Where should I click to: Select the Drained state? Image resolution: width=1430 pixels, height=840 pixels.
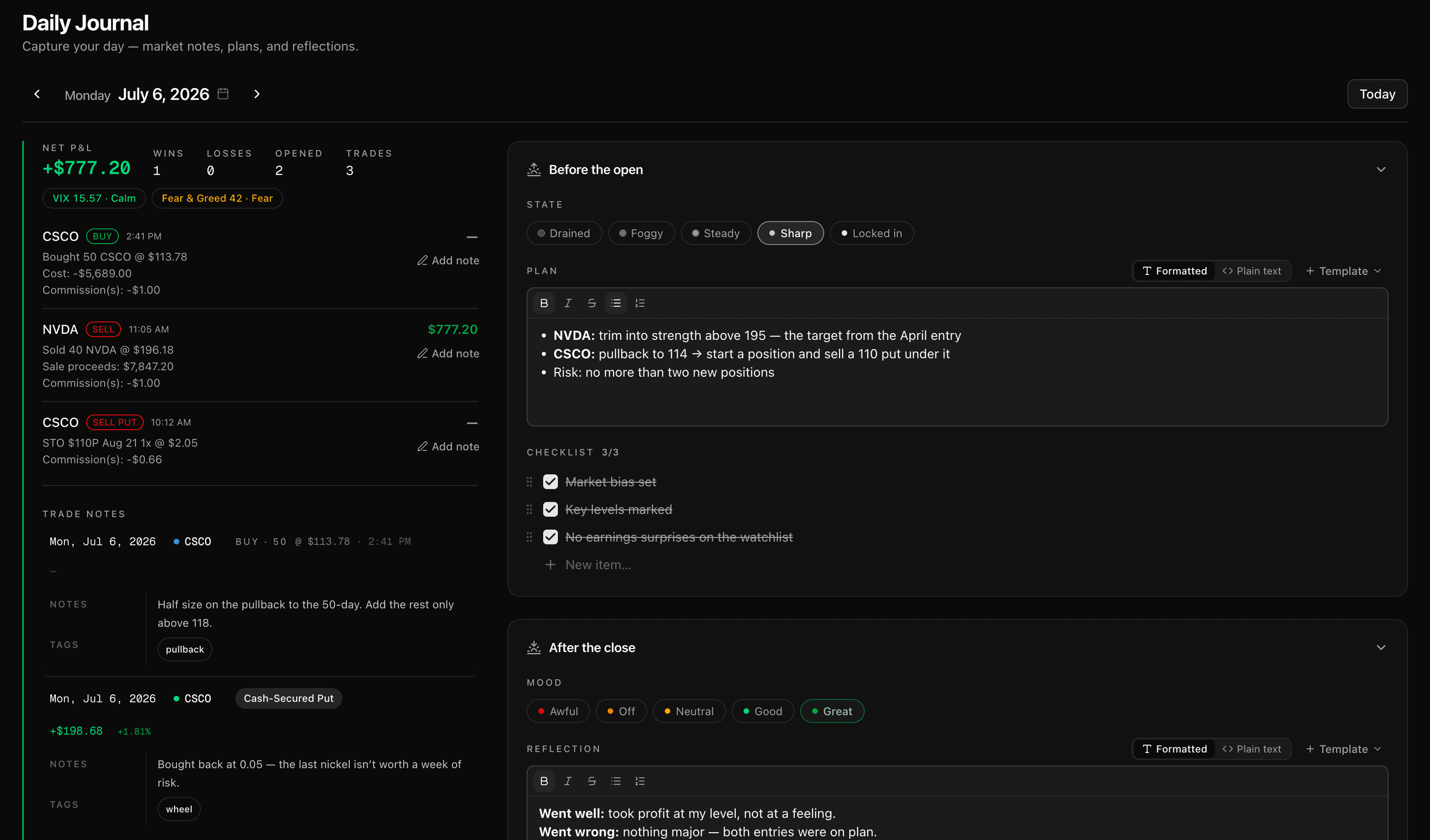pyautogui.click(x=564, y=233)
